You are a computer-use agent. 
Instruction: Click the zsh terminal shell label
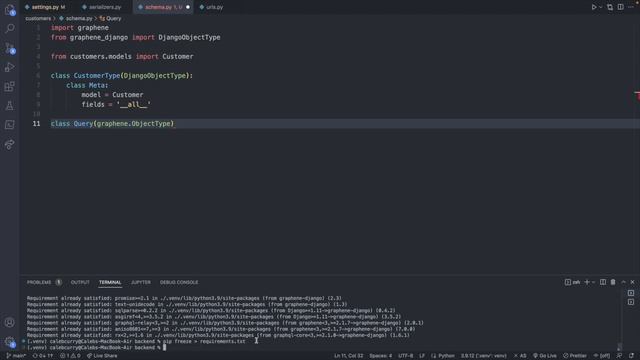572,282
